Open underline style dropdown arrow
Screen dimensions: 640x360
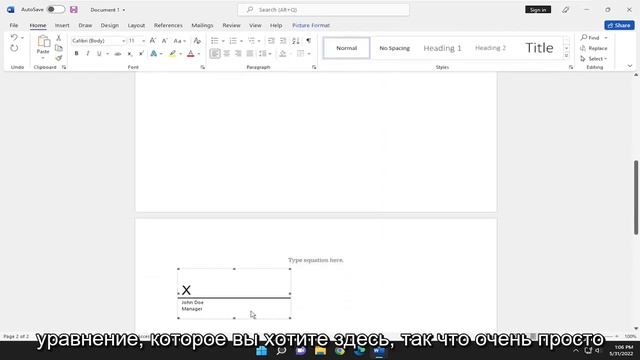(107, 54)
